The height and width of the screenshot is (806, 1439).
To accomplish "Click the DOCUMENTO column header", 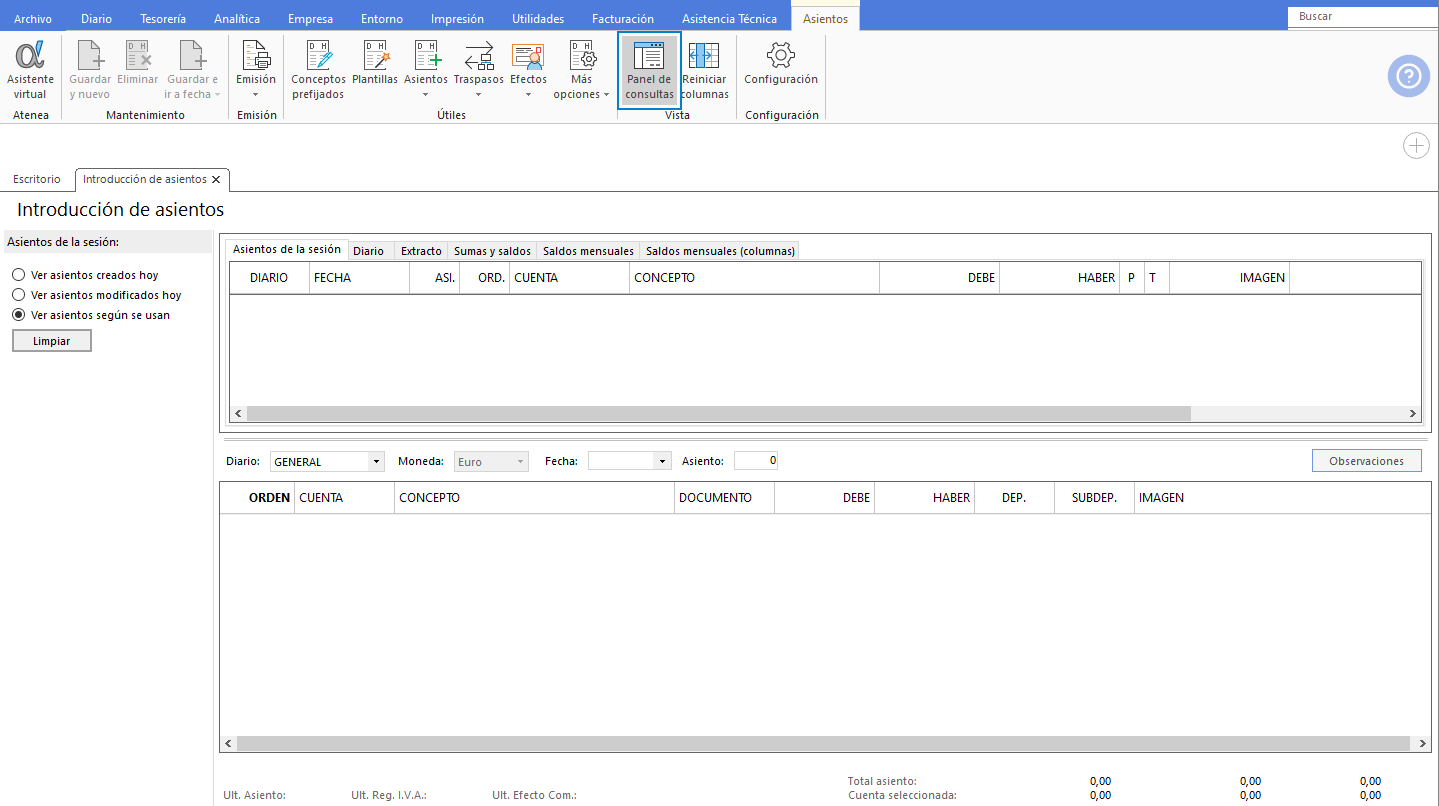I will (x=724, y=498).
